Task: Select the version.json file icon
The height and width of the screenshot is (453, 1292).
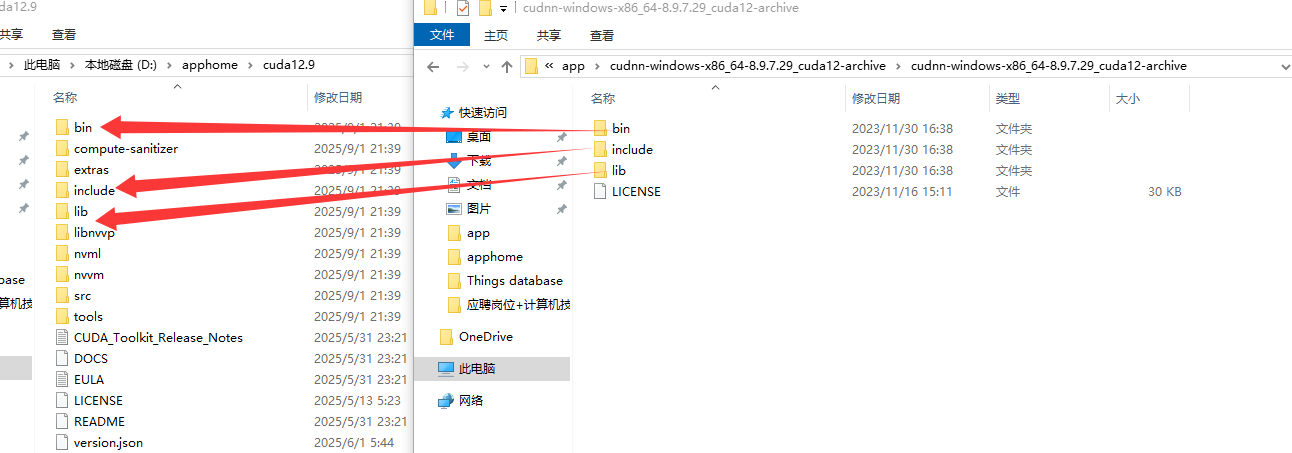Action: [x=62, y=442]
